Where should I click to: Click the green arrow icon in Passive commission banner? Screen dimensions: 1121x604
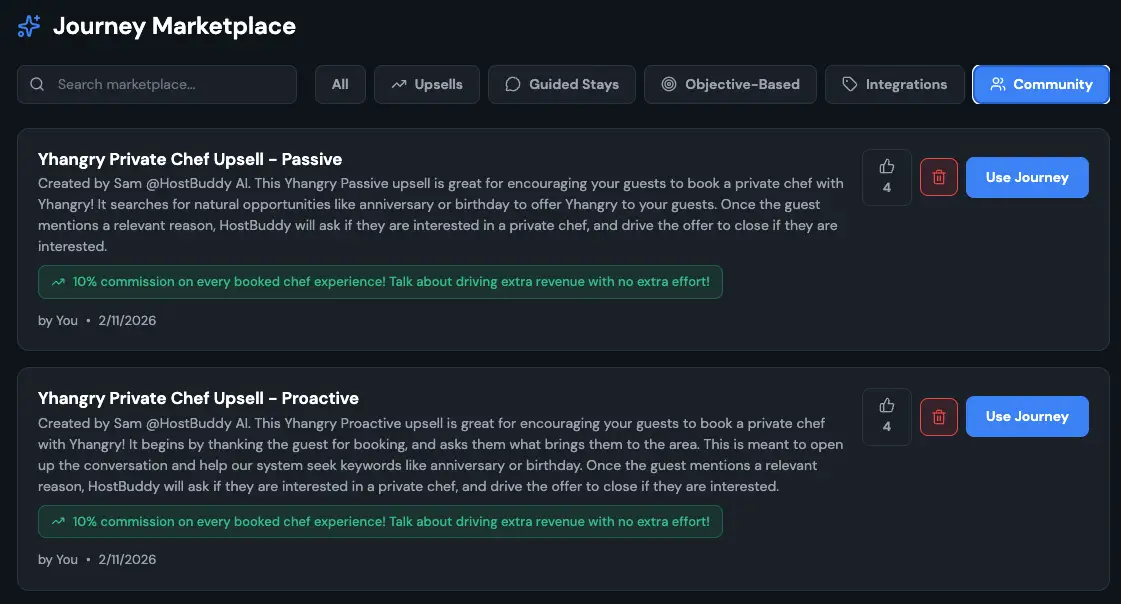tap(58, 281)
